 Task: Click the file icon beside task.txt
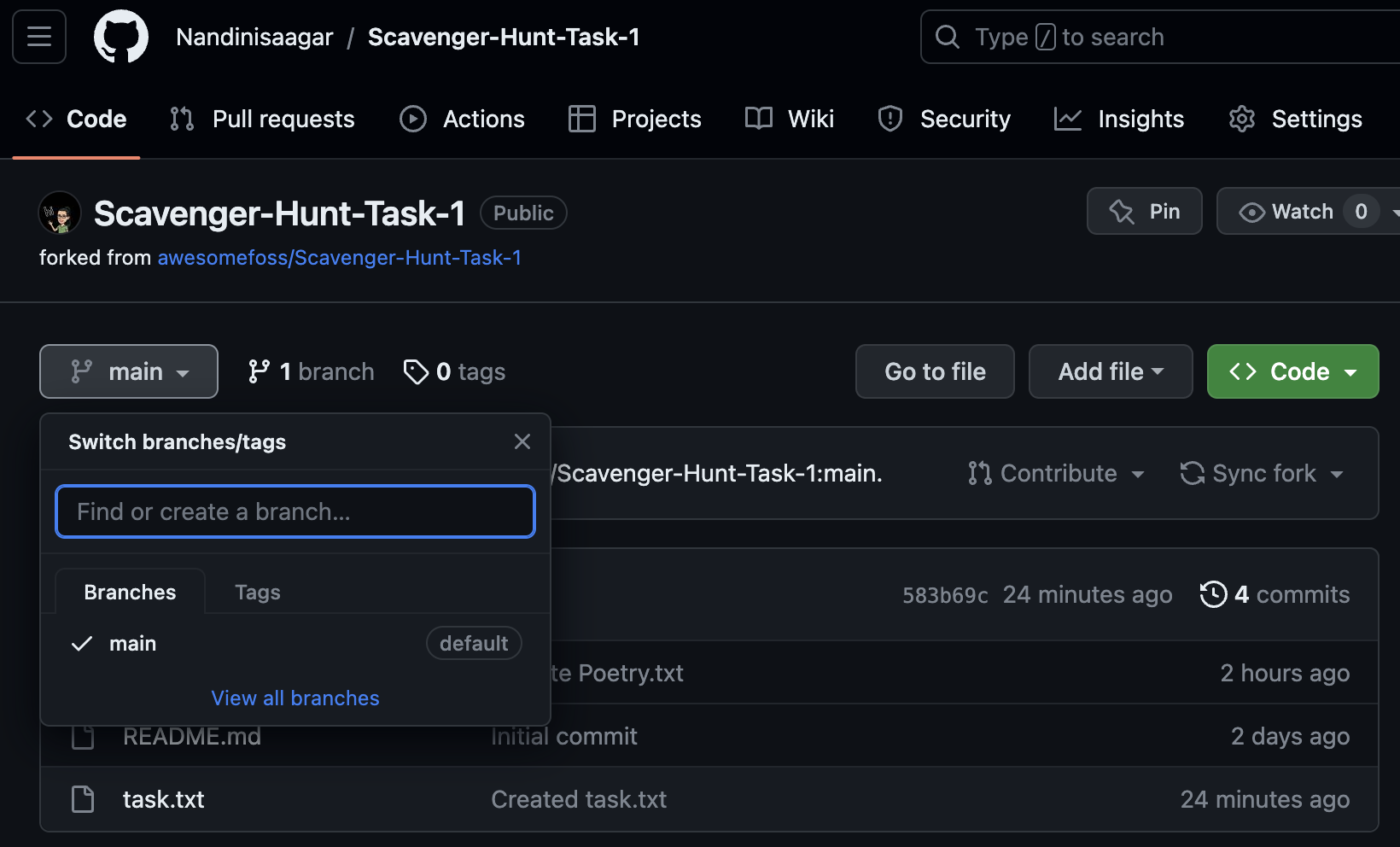pos(83,799)
